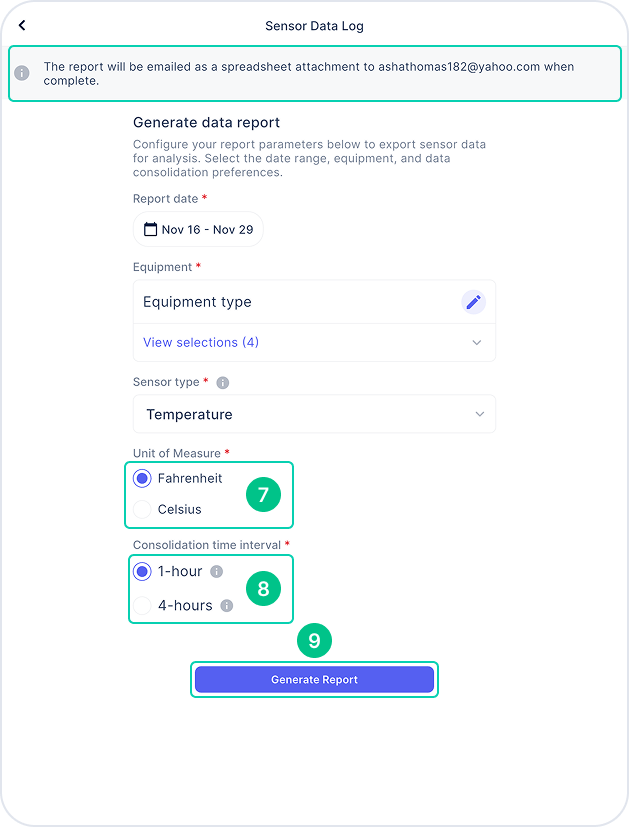Viewport: 629px width, 827px height.
Task: Choose 4-hours consolidation interval
Action: click(142, 605)
